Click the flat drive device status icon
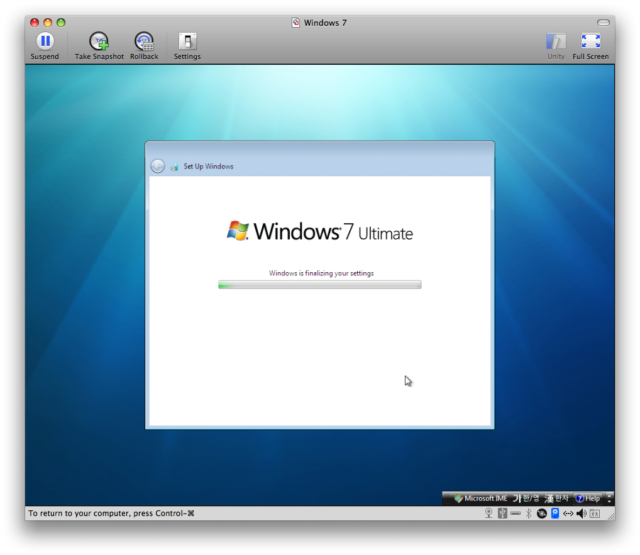Image resolution: width=640 pixels, height=555 pixels. tap(516, 513)
